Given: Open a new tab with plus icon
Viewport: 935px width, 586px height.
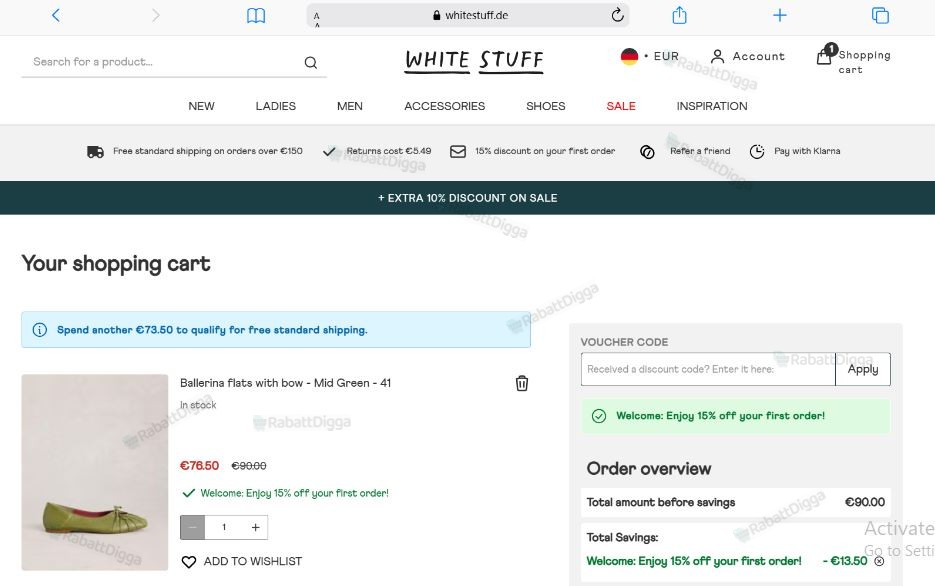Looking at the screenshot, I should [779, 15].
